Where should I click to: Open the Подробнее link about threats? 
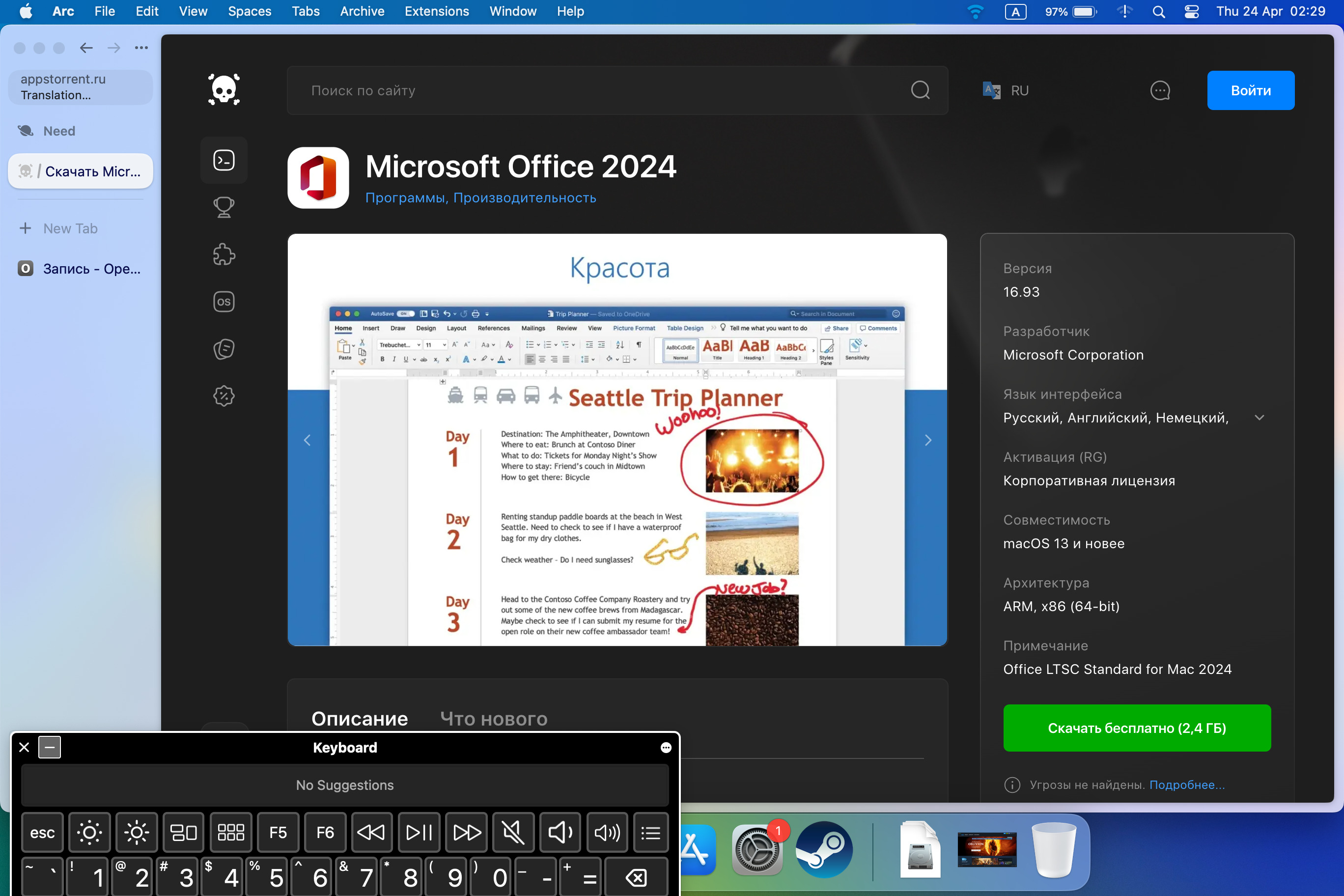coord(1187,784)
